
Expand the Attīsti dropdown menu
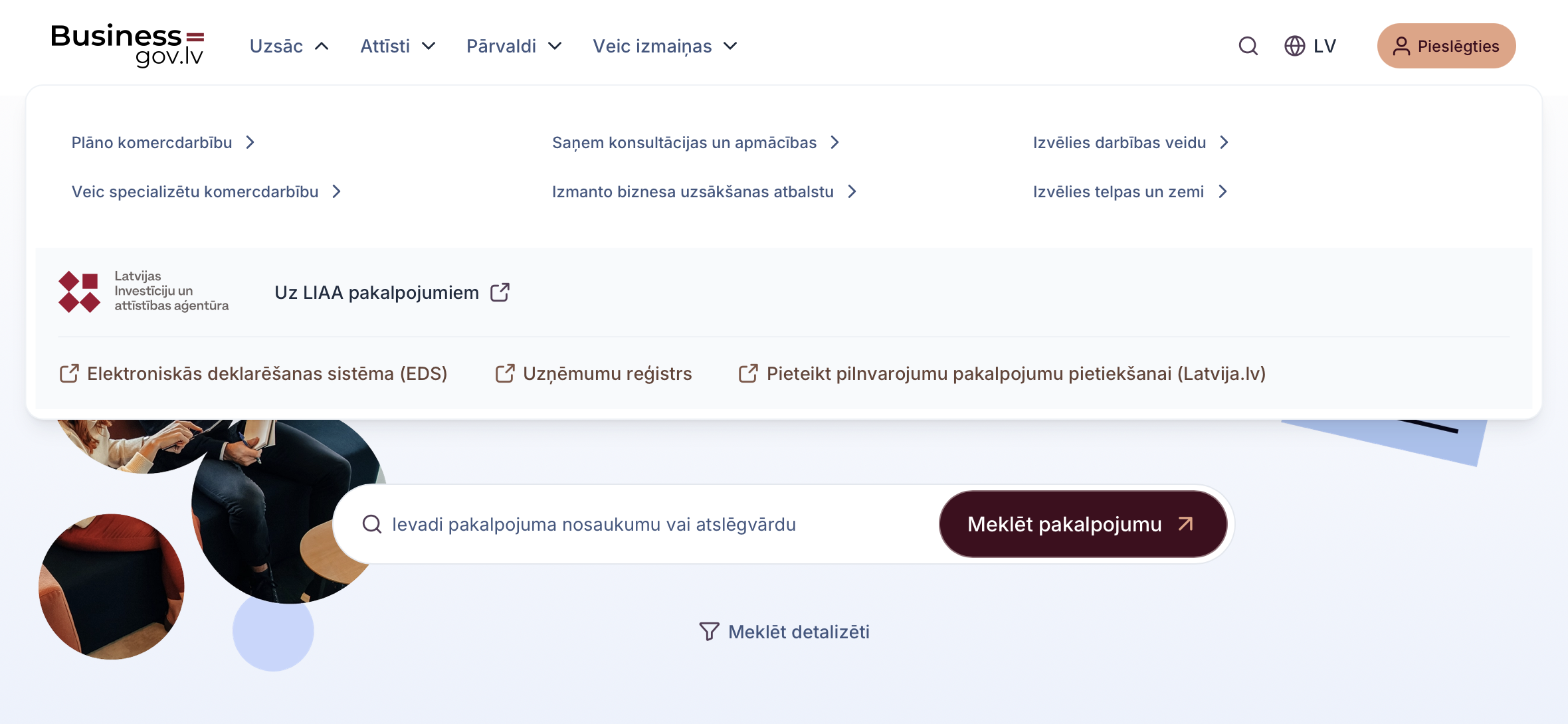[x=397, y=46]
